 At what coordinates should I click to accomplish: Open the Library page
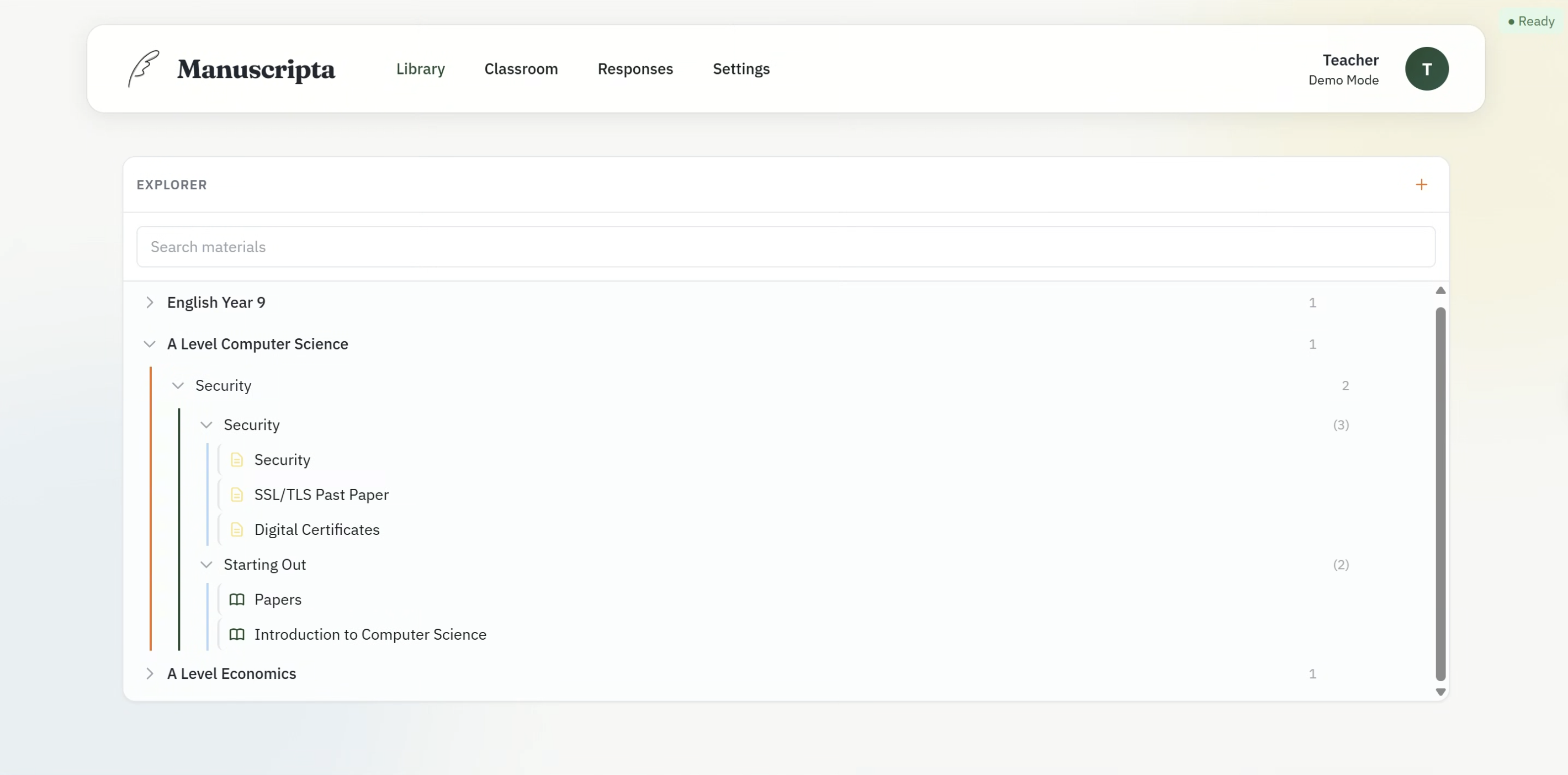[x=420, y=69]
